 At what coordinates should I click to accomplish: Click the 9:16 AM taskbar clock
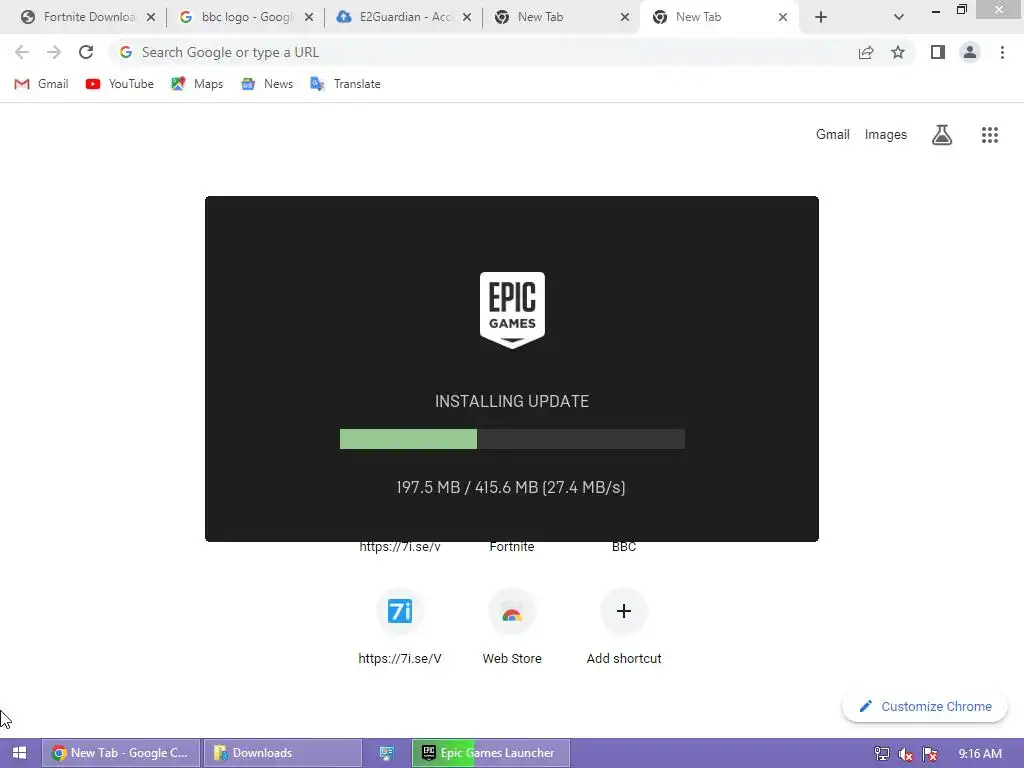[980, 754]
